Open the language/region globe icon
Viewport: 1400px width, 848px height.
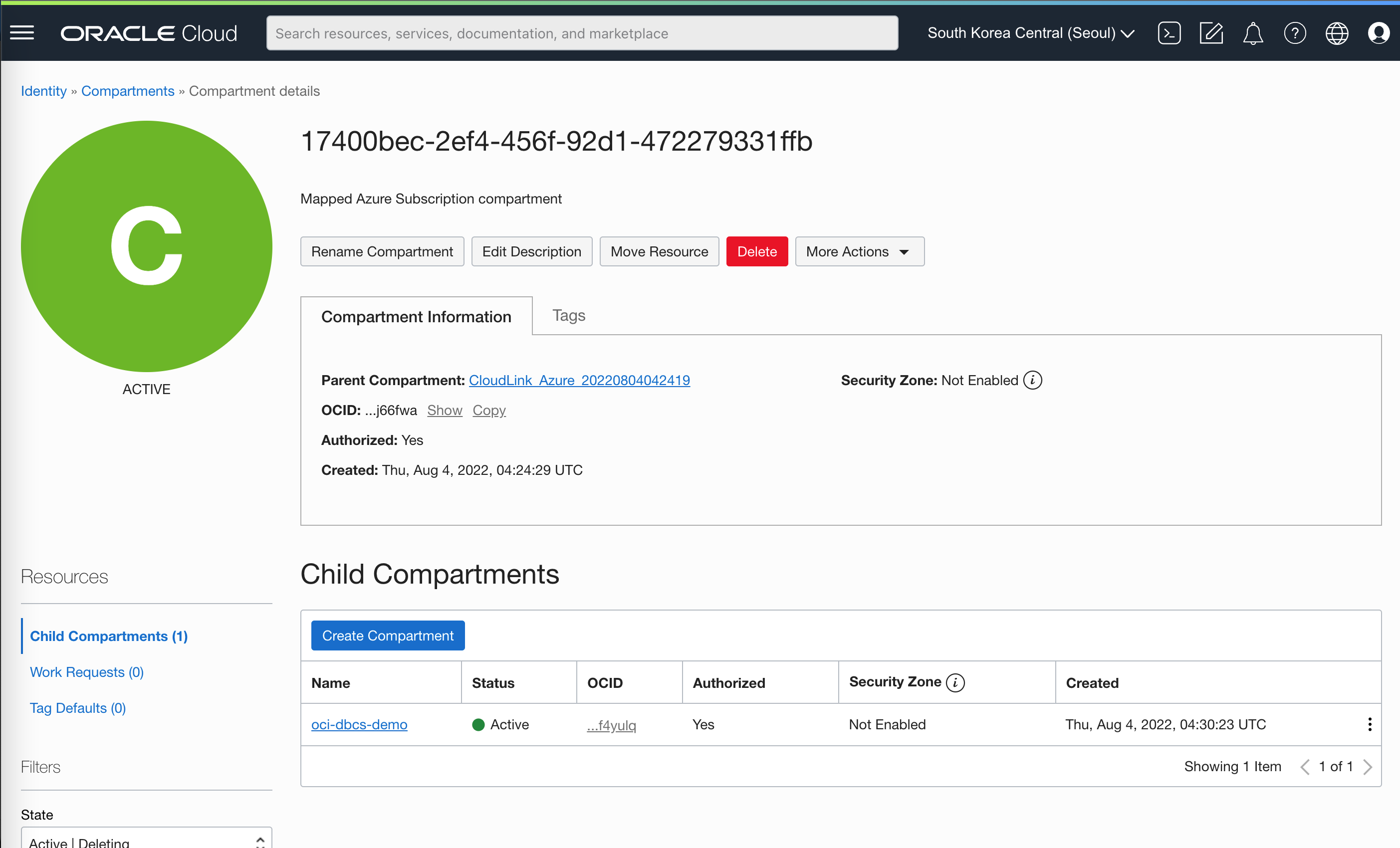tap(1338, 32)
